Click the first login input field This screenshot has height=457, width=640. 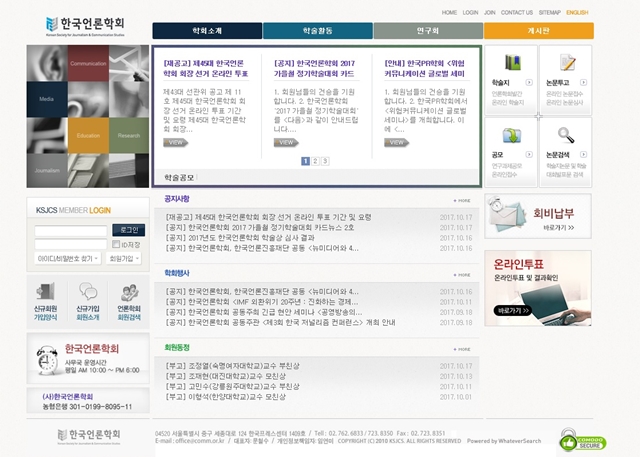(72, 230)
